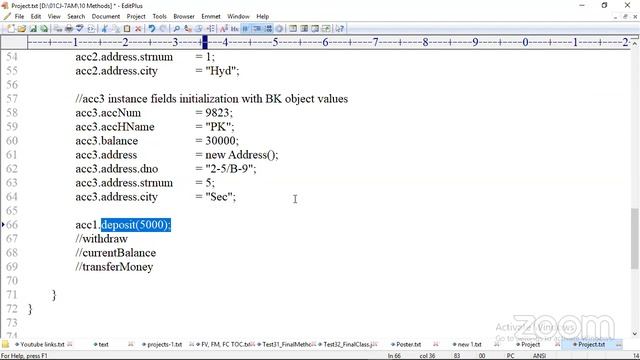Click the Print toolbar icon
Viewport: 640px width, 360px height.
[69, 29]
